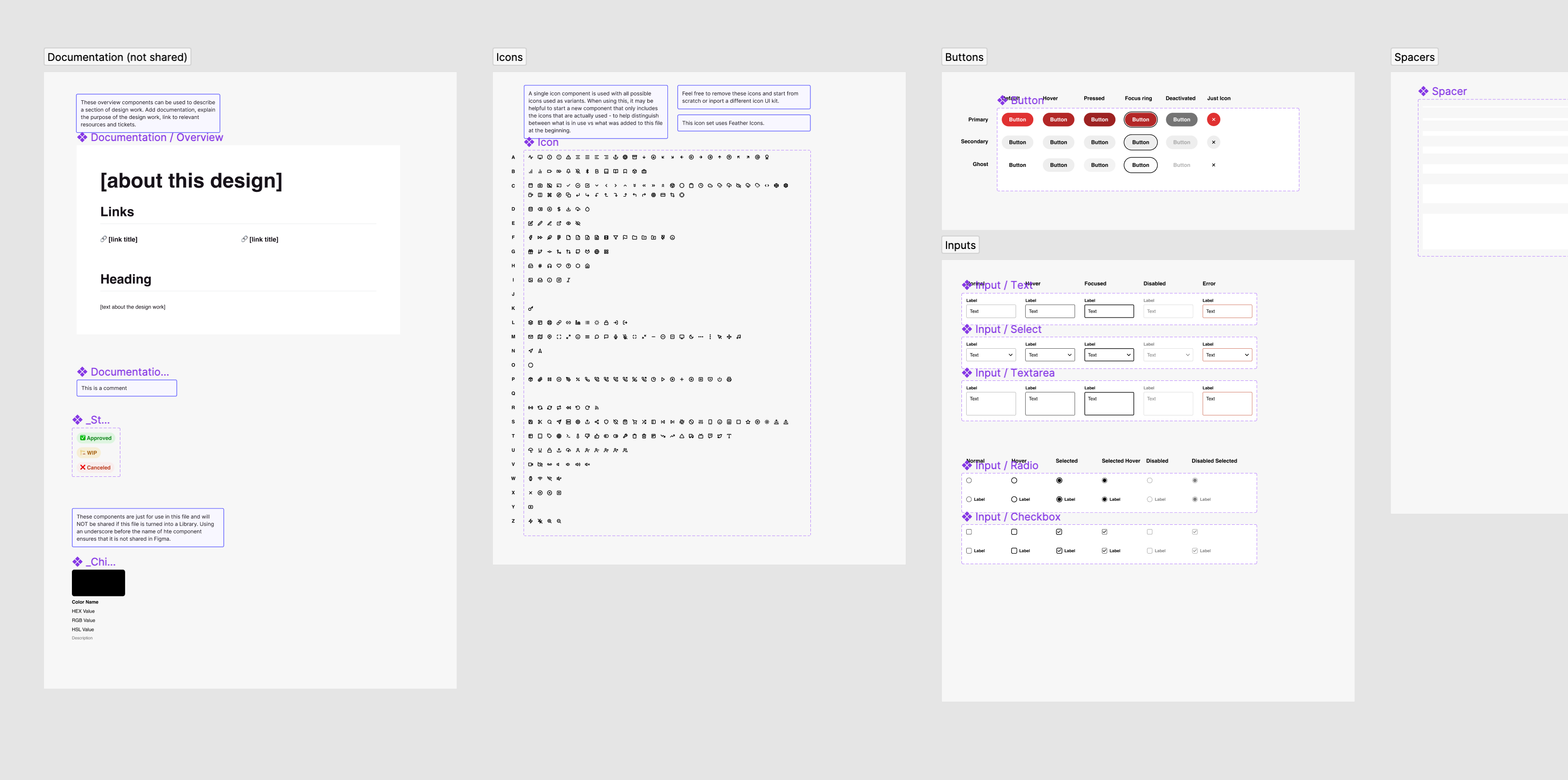This screenshot has height=780, width=1568.
Task: Choose the coffee cup icon in row C
Action: (x=531, y=195)
